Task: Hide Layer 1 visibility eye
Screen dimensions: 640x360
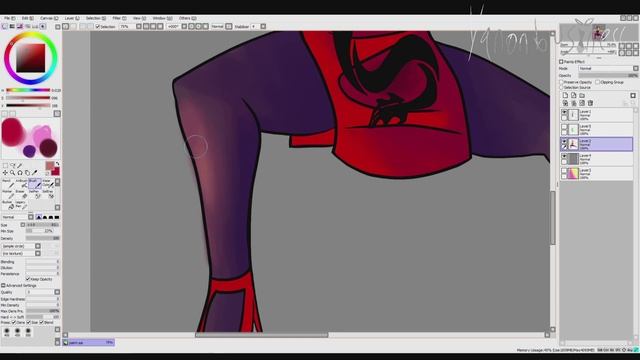Action: pos(564,112)
